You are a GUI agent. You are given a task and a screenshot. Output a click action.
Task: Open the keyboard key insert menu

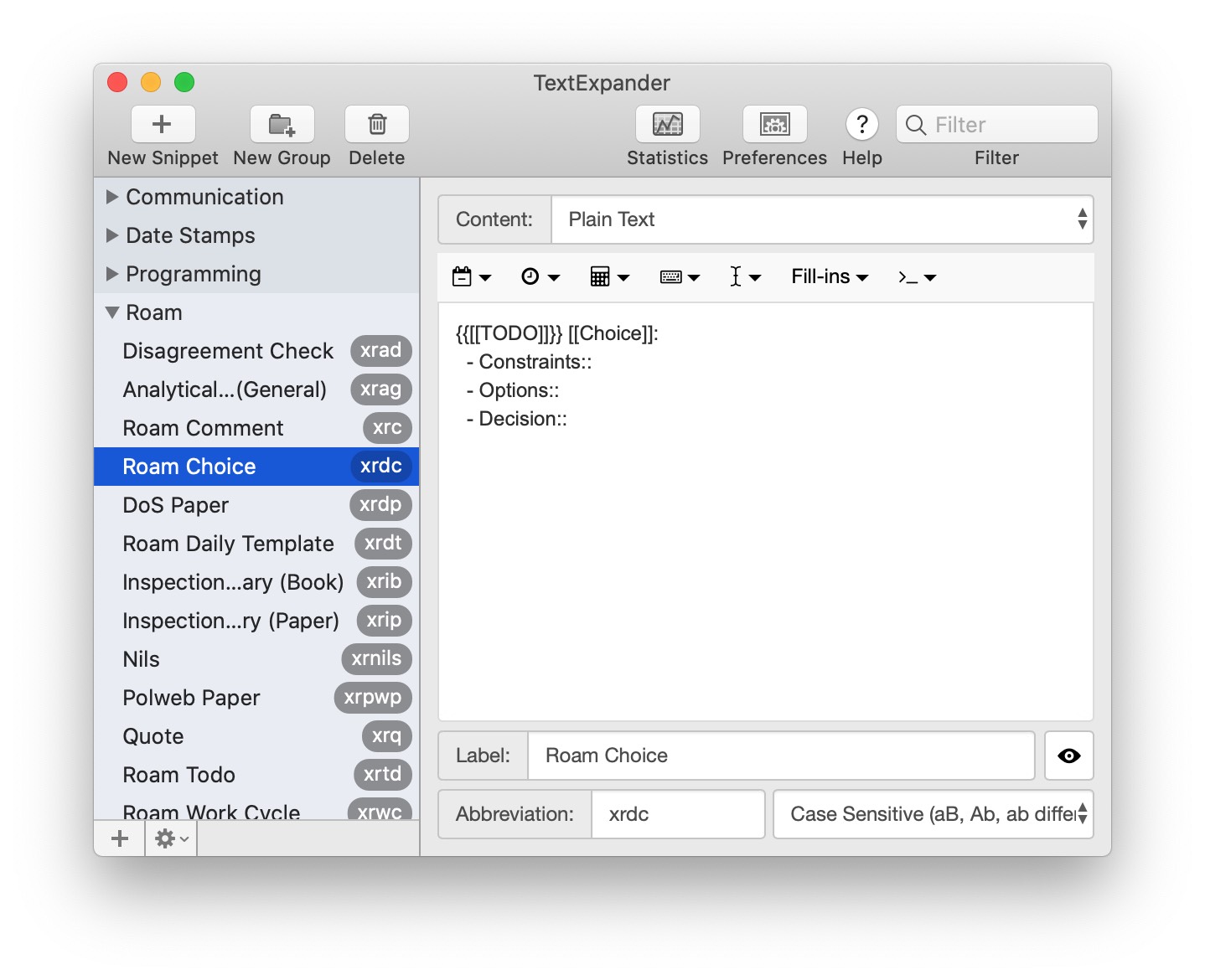[x=680, y=276]
